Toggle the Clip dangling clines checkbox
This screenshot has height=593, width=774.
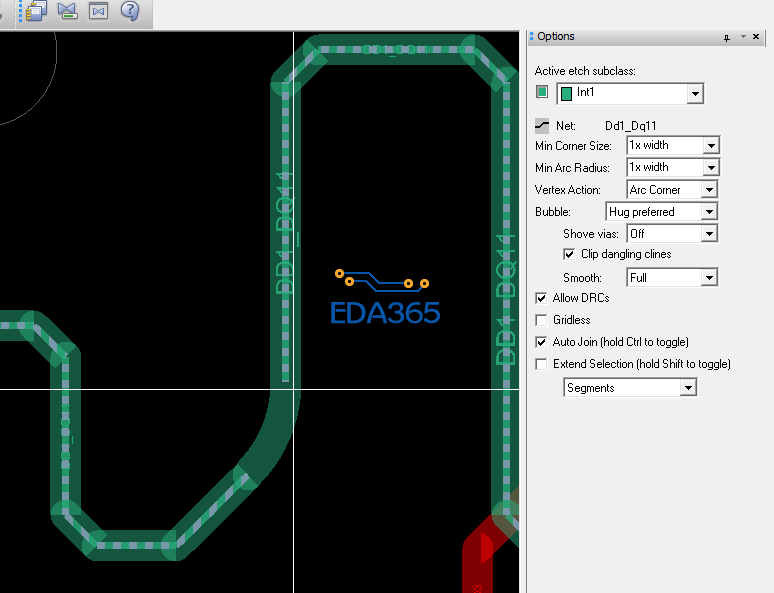click(x=570, y=254)
